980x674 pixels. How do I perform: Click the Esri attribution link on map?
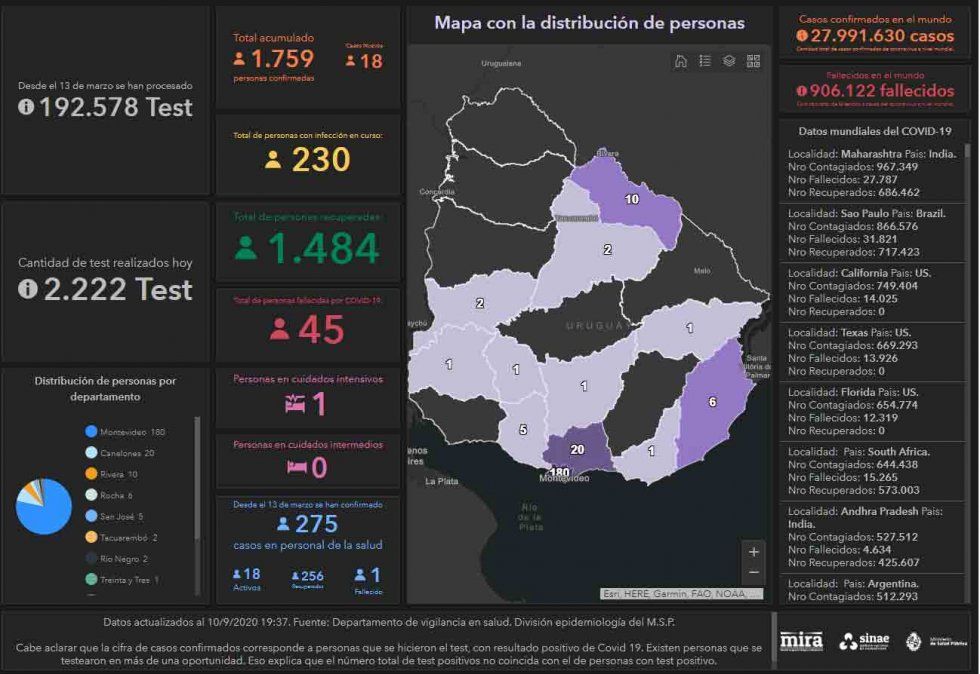681,593
